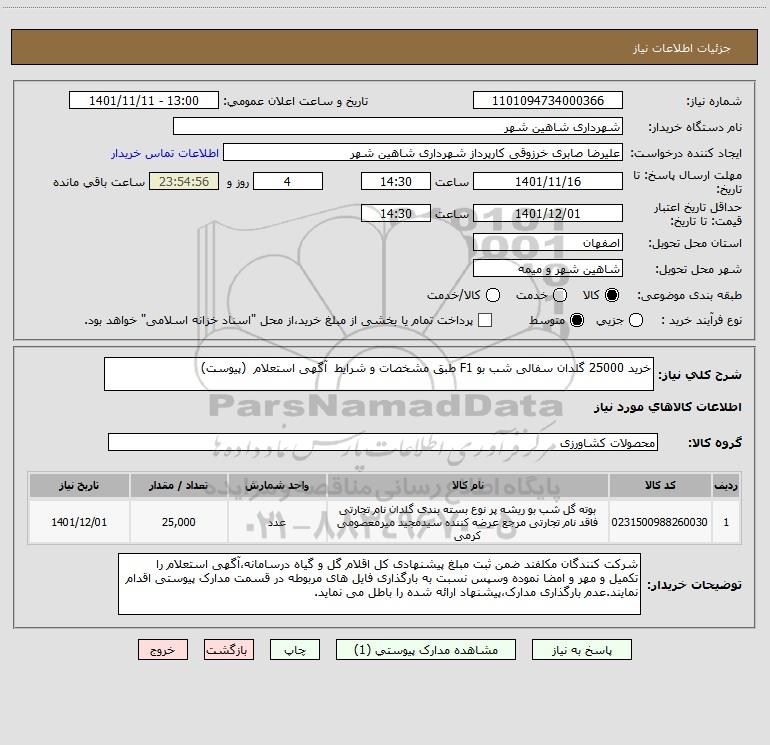Select the کالا/خدمت radio button
Image resolution: width=770 pixels, height=745 pixels.
[x=493, y=295]
